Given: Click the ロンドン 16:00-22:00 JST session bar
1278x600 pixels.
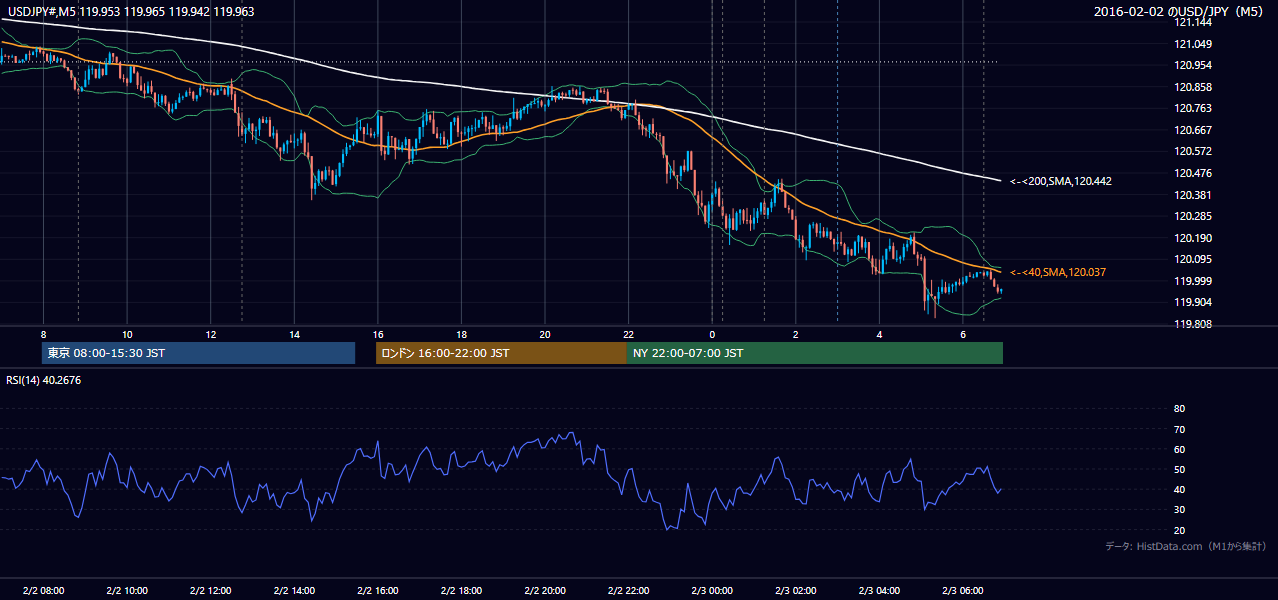Looking at the screenshot, I should point(501,353).
